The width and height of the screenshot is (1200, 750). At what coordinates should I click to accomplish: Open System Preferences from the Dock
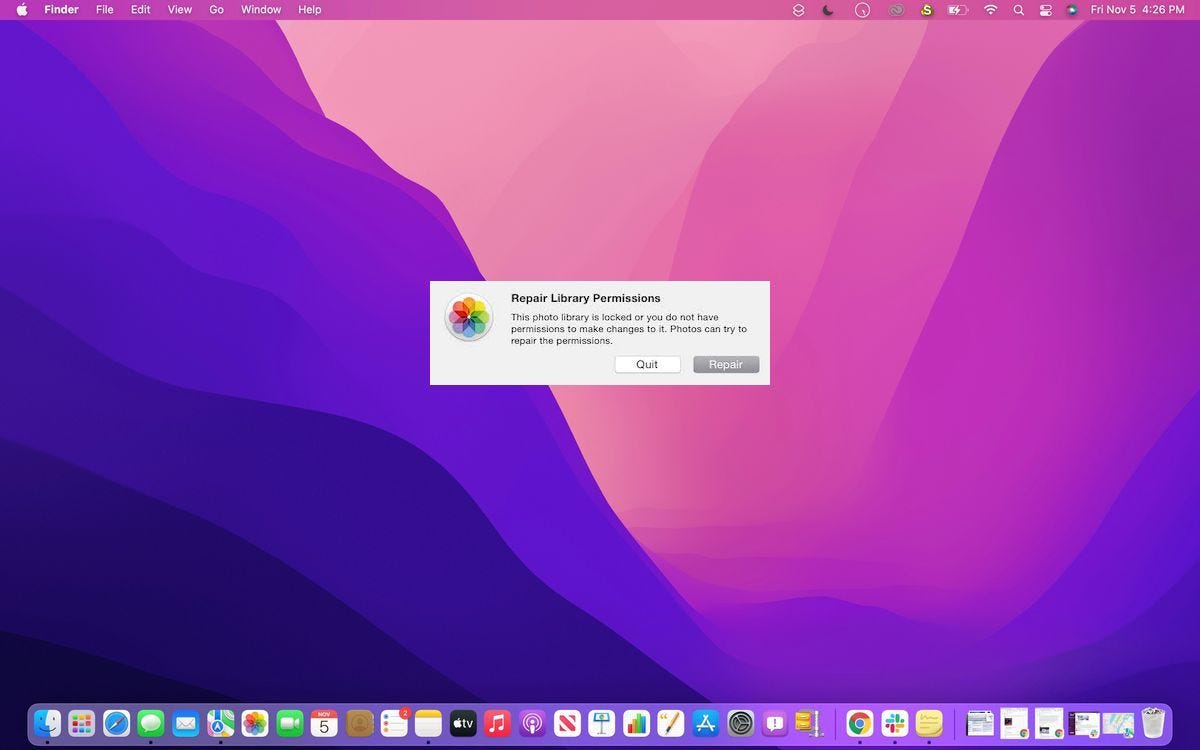[741, 723]
